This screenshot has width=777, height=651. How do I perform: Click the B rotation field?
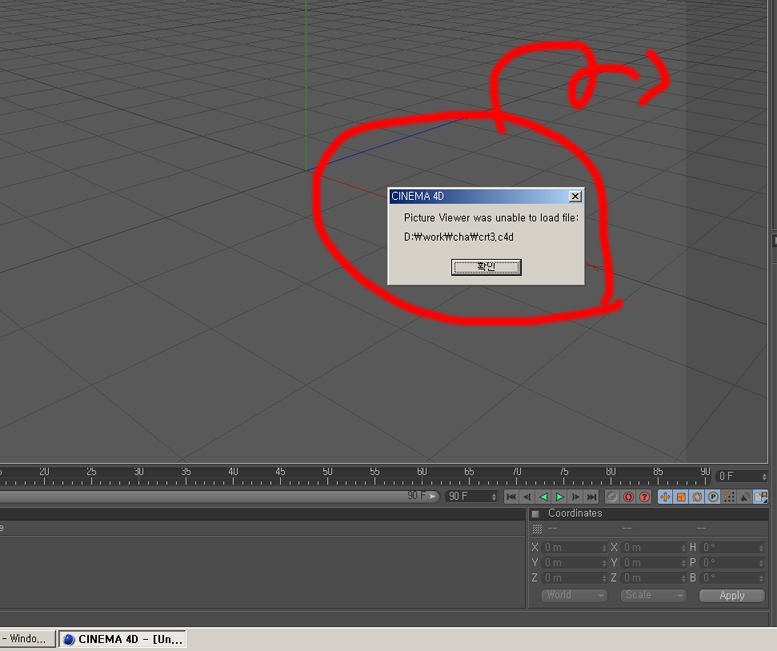pyautogui.click(x=732, y=578)
